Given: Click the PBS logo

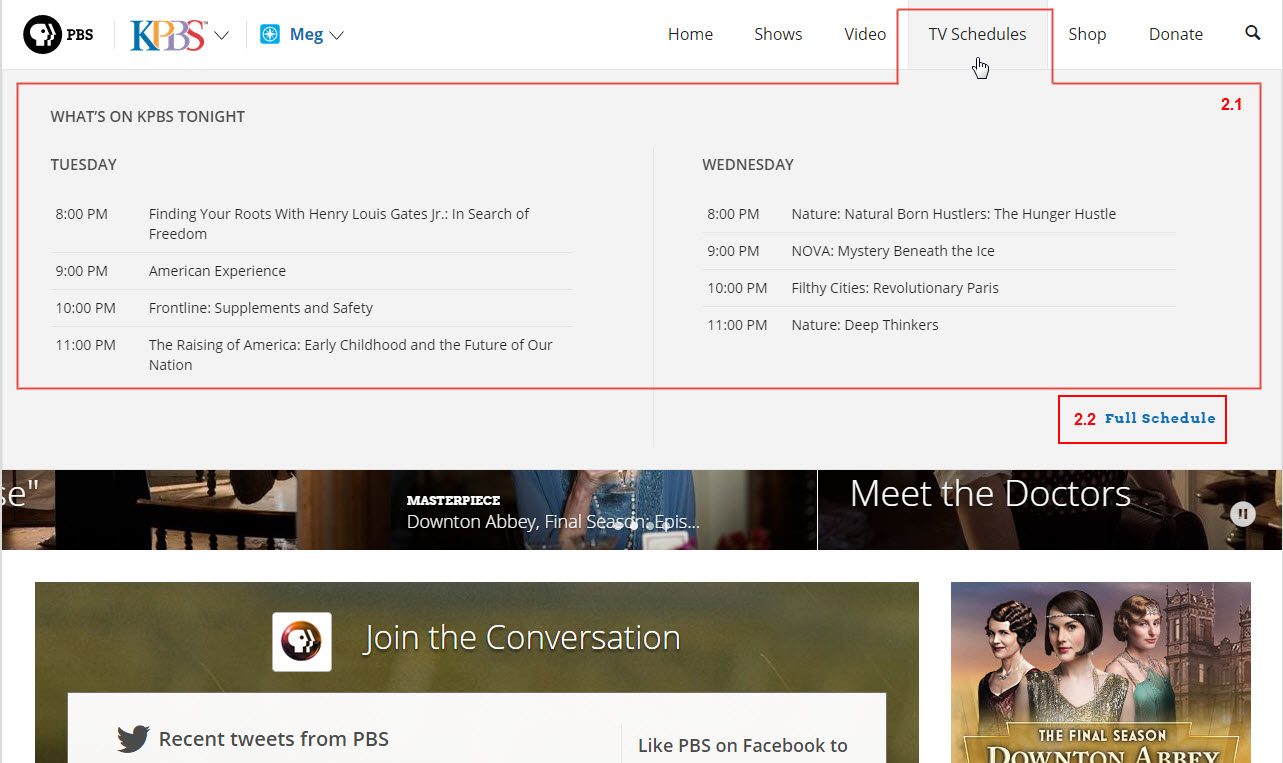Looking at the screenshot, I should 59,35.
